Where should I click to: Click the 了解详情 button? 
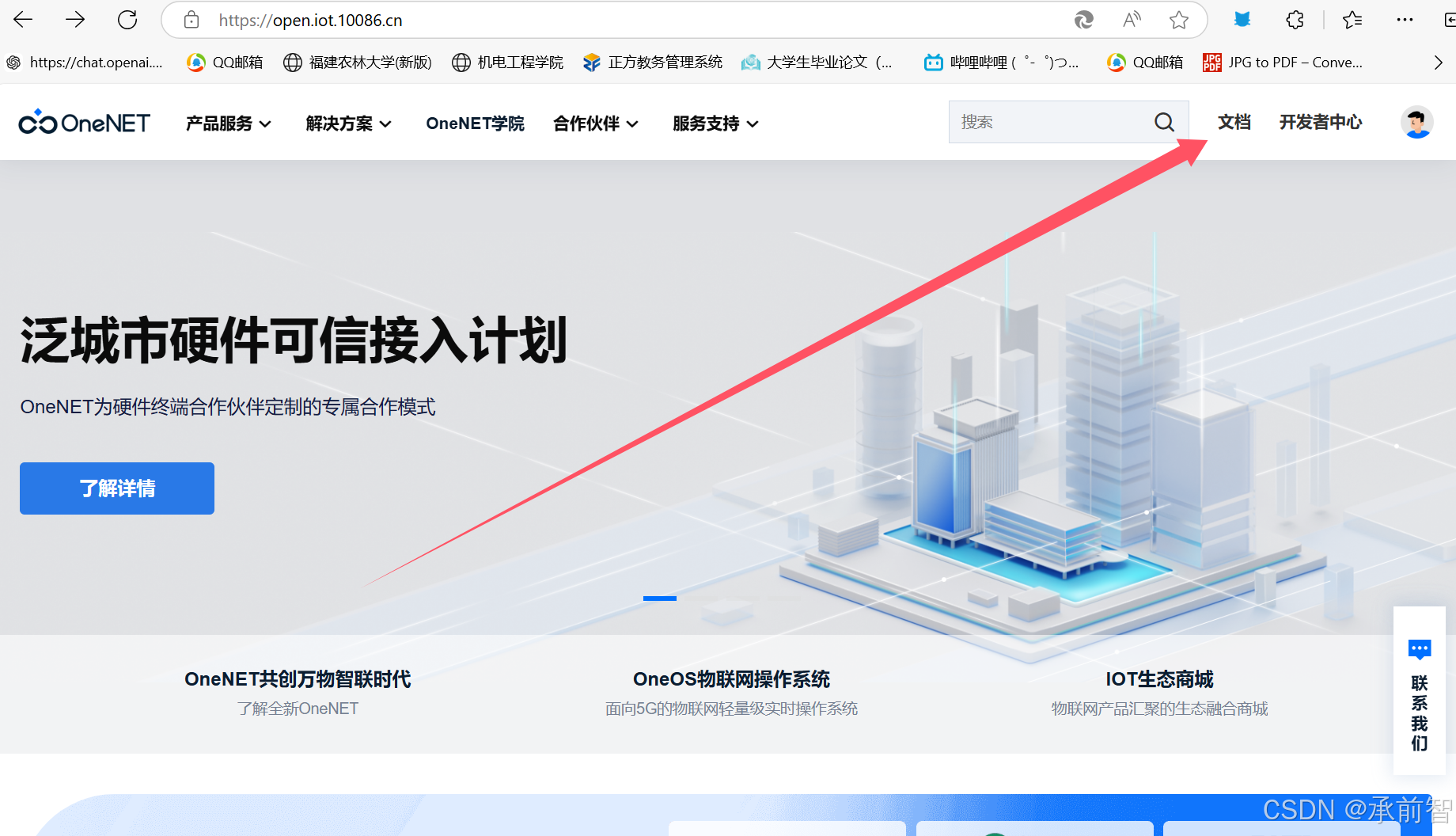[117, 488]
